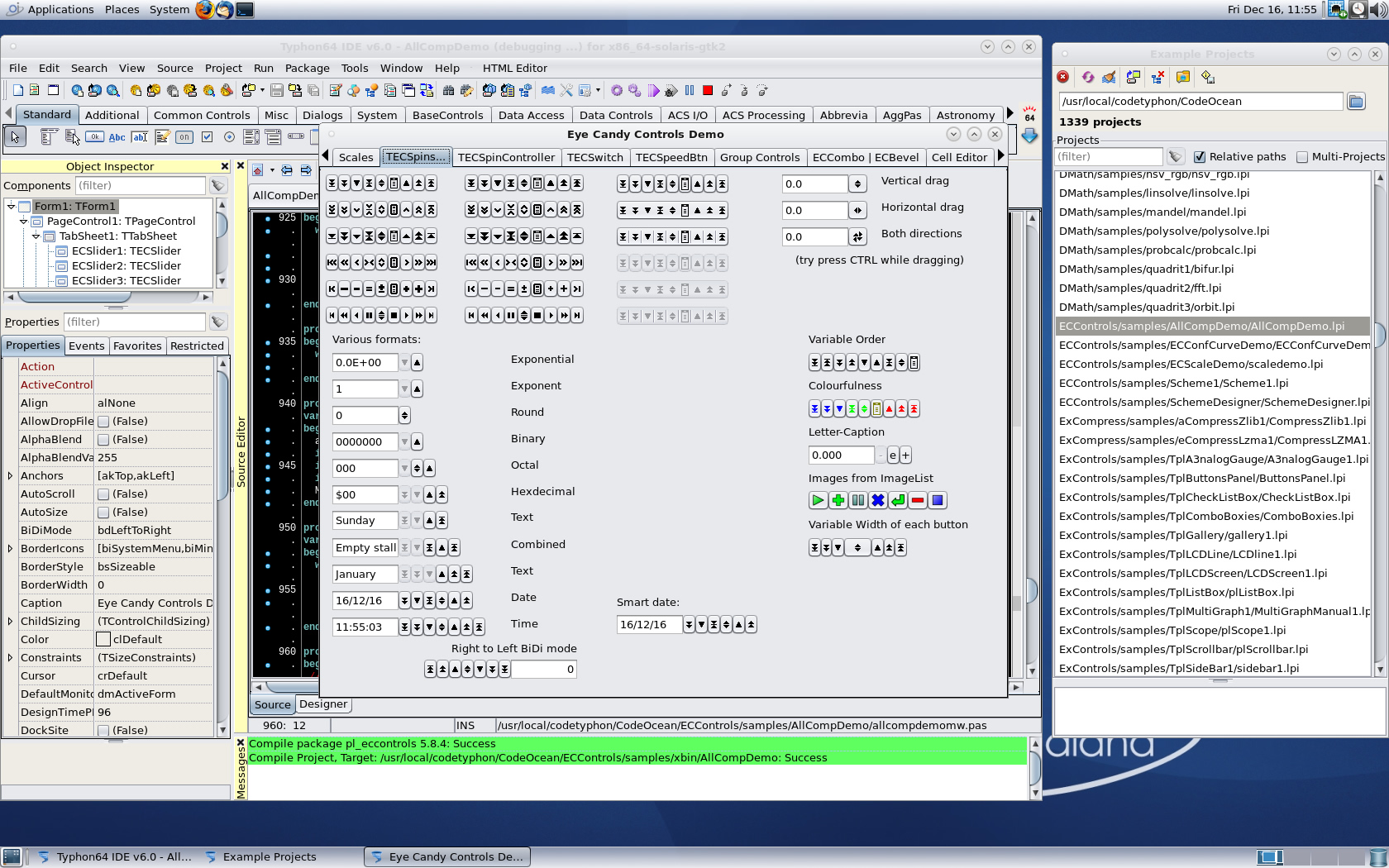The width and height of the screenshot is (1389, 868).
Task: Click the crossed tools options icon
Action: click(566, 90)
